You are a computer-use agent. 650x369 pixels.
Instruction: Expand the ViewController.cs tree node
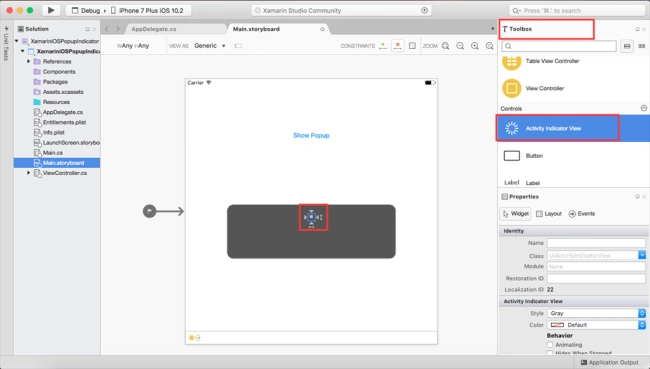(29, 173)
